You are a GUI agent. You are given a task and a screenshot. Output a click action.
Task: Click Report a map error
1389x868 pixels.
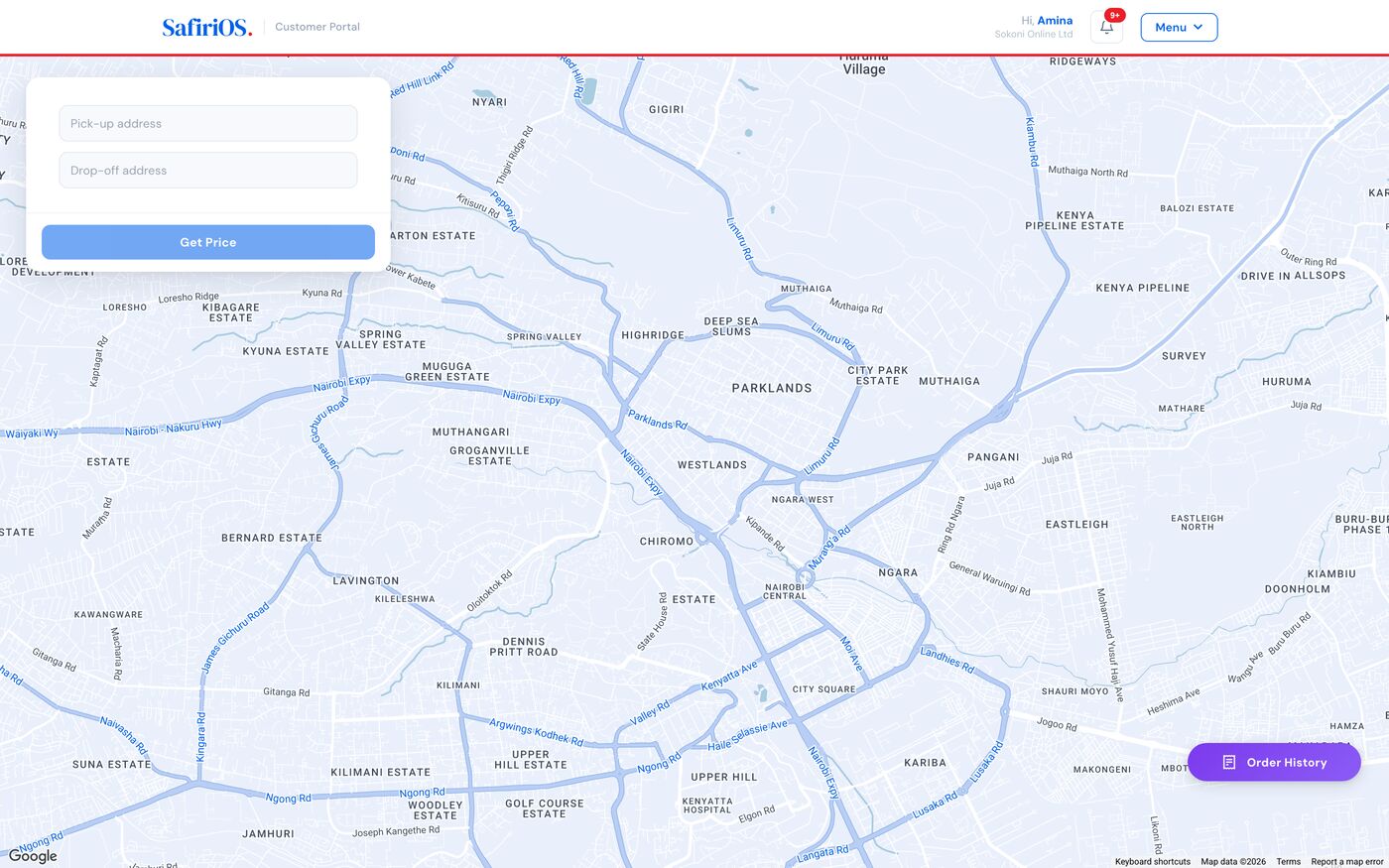[x=1346, y=861]
